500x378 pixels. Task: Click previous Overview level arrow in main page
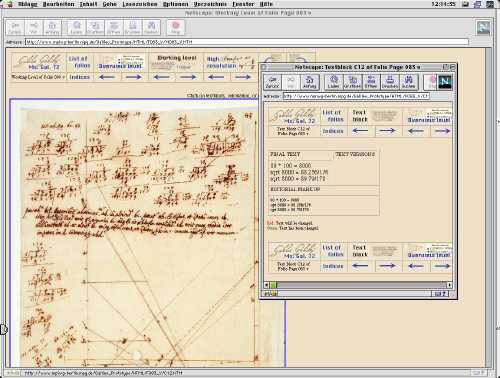pyautogui.click(x=107, y=77)
